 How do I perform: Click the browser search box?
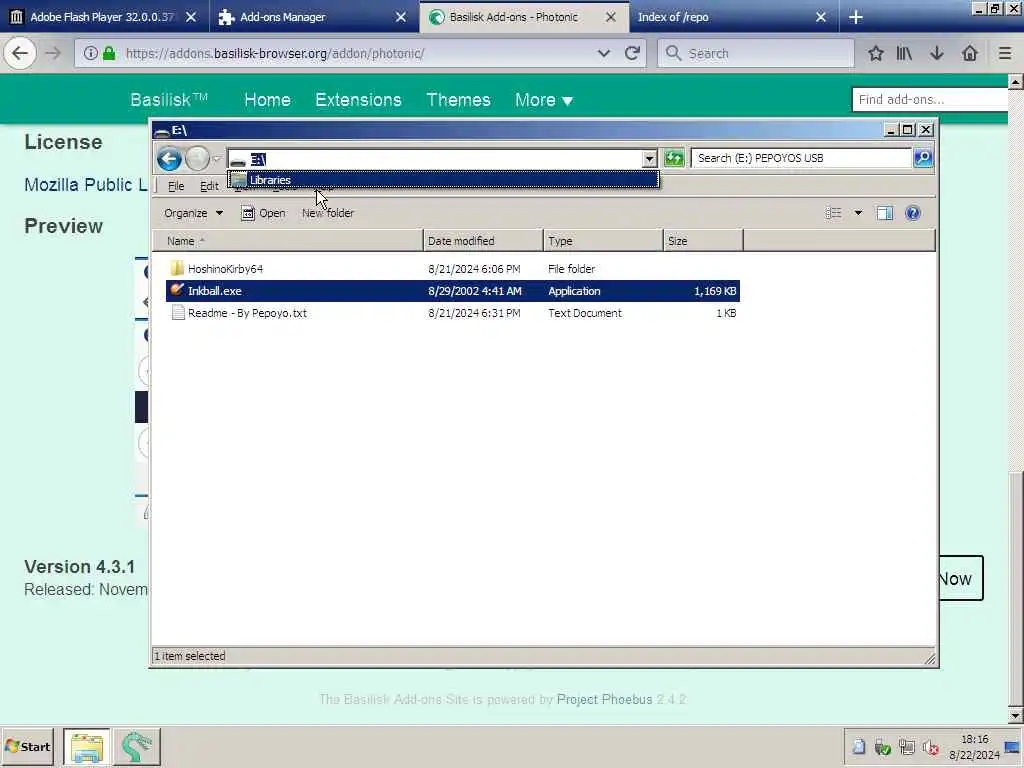pos(756,53)
